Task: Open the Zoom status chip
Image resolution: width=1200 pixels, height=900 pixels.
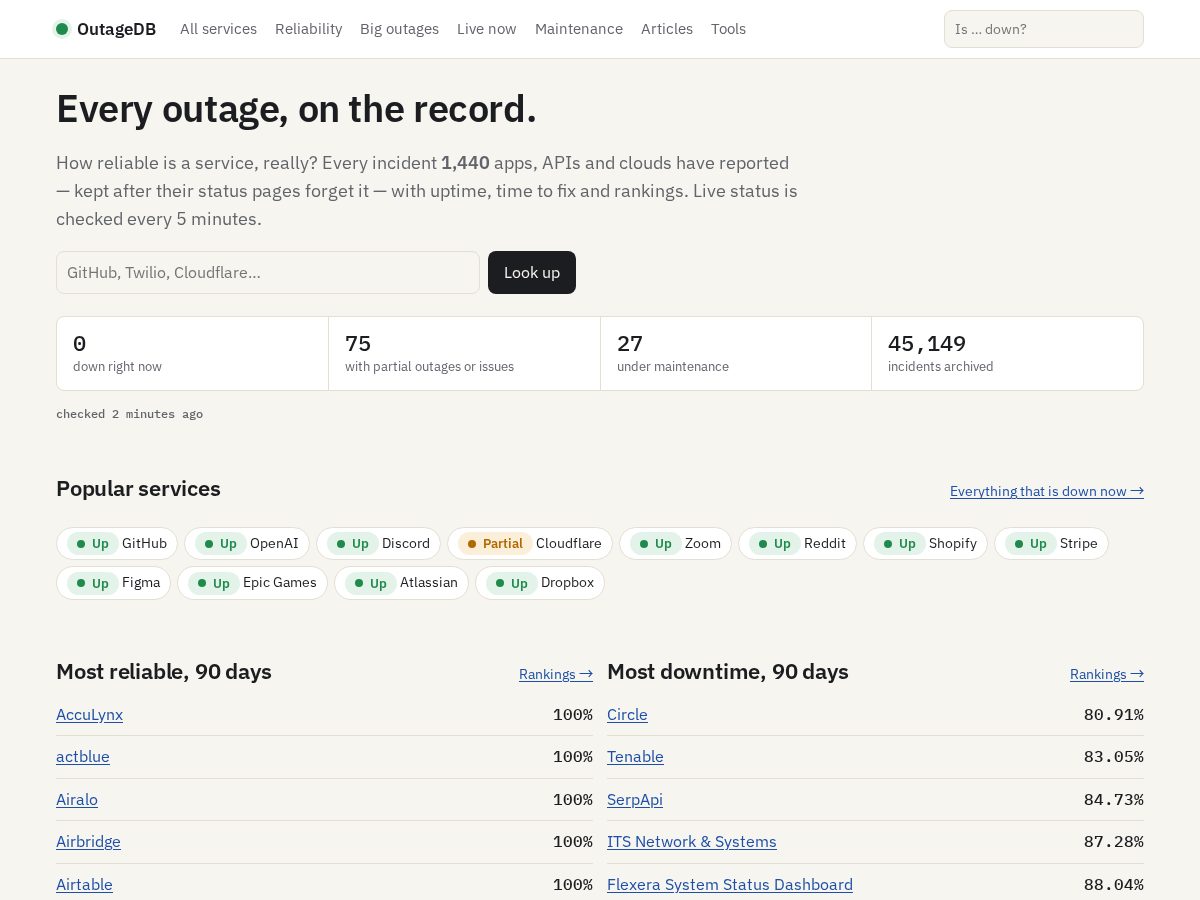Action: pyautogui.click(x=675, y=543)
